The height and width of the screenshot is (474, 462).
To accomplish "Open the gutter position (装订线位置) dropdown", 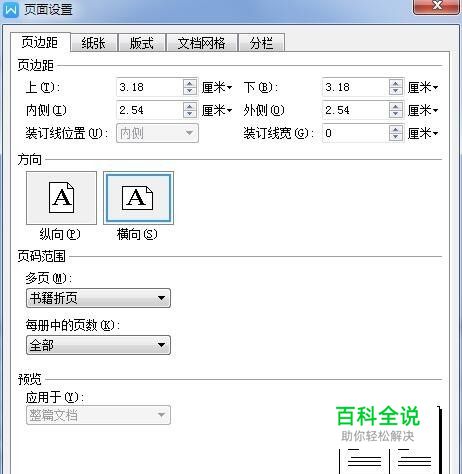I will (157, 133).
